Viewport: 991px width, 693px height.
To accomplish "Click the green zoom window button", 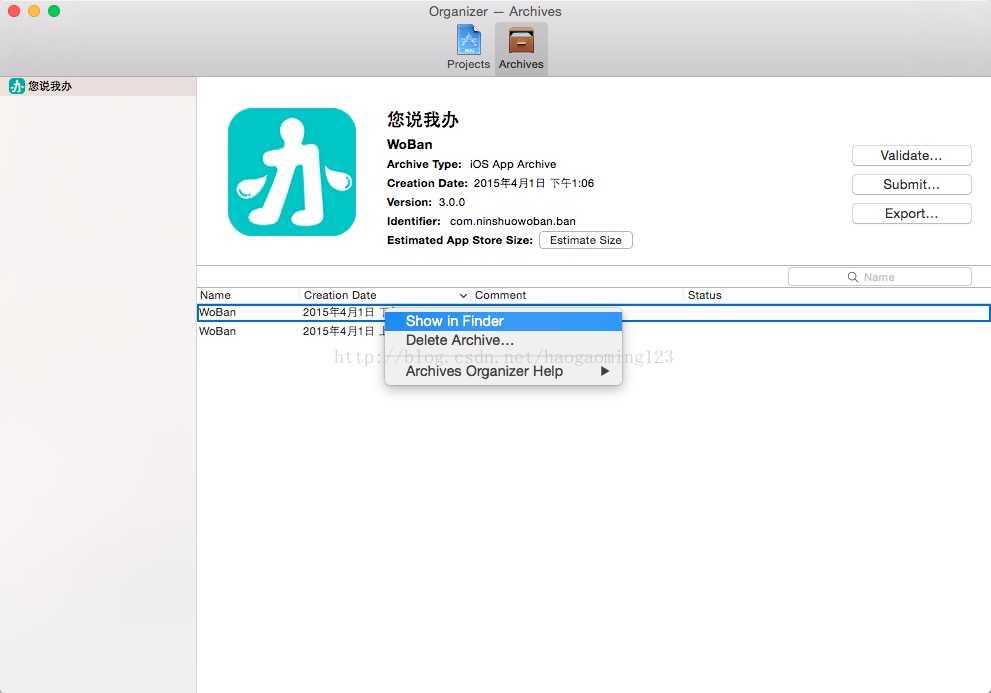I will click(54, 11).
